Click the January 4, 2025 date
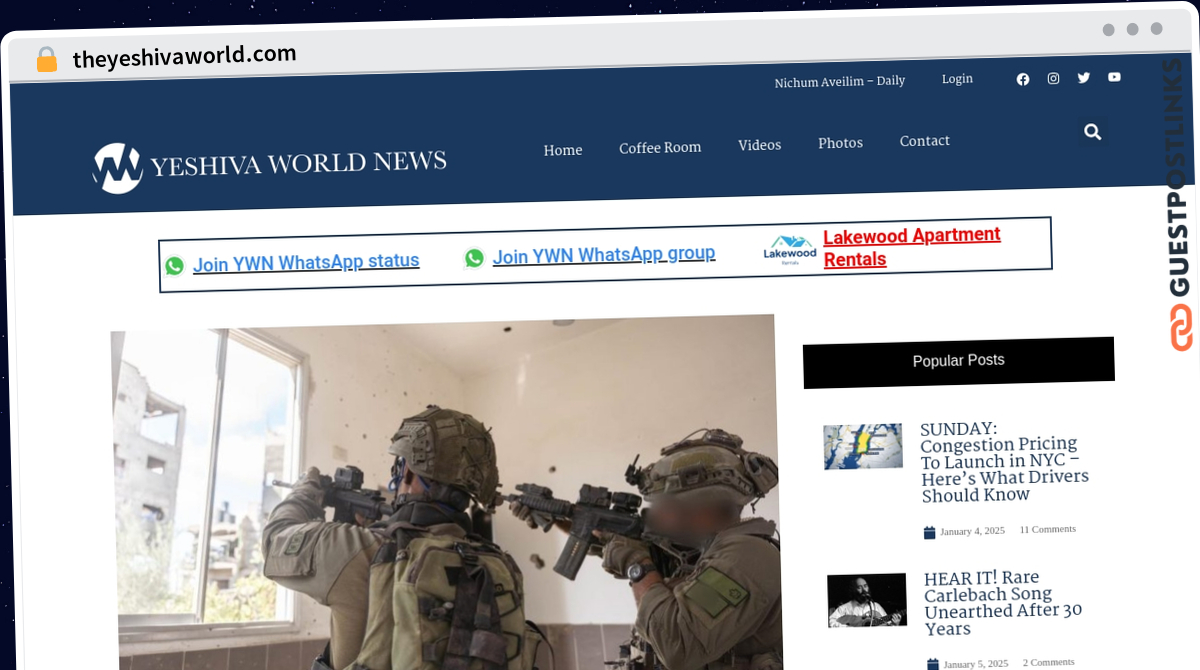The image size is (1200, 670). click(972, 531)
